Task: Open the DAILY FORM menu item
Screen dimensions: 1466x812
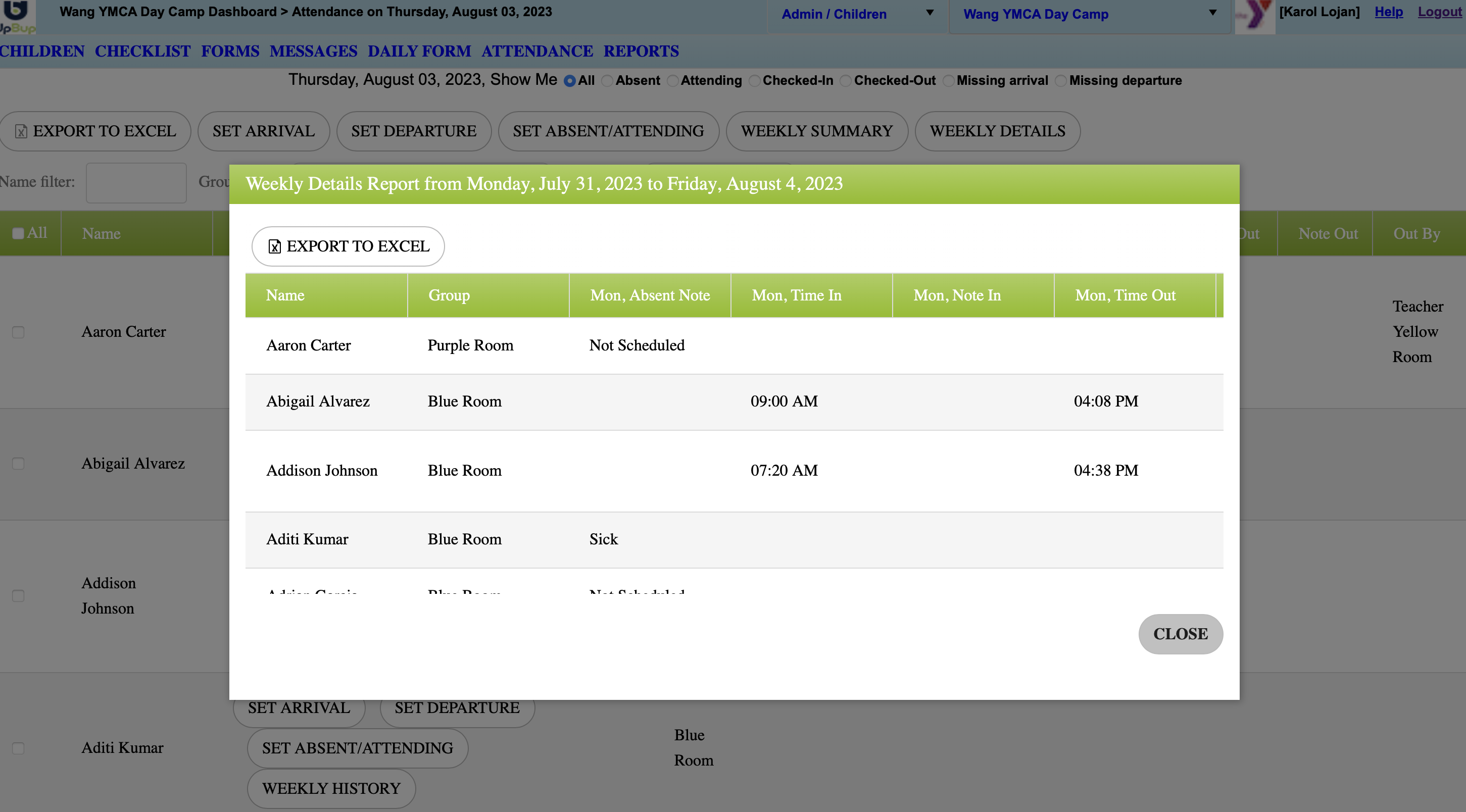Action: (419, 51)
